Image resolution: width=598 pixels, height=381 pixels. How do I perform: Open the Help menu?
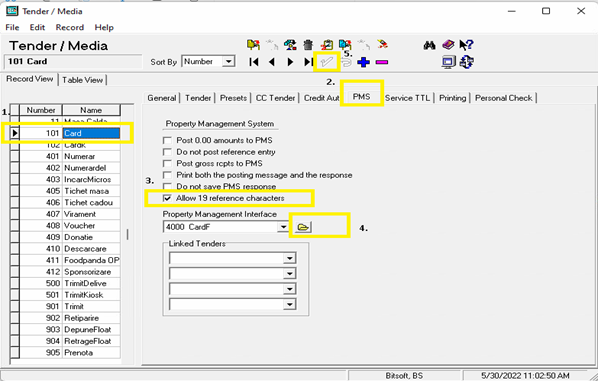[x=104, y=27]
